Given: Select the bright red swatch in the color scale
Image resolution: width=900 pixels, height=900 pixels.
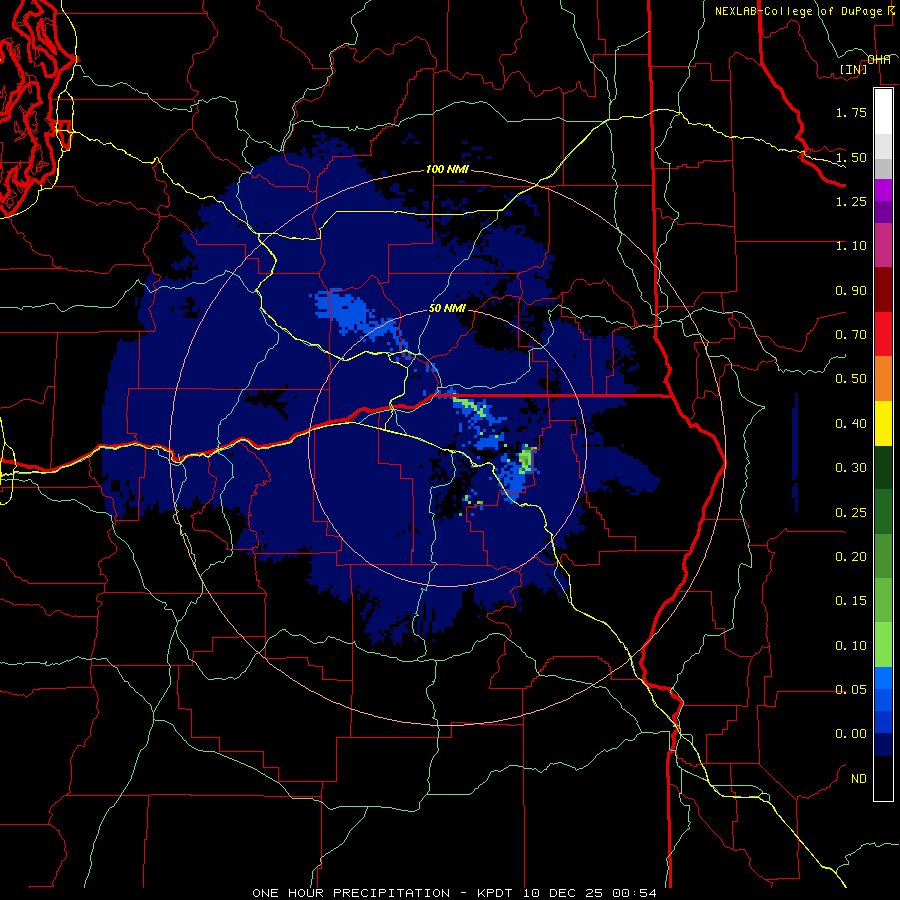Looking at the screenshot, I should point(883,334).
